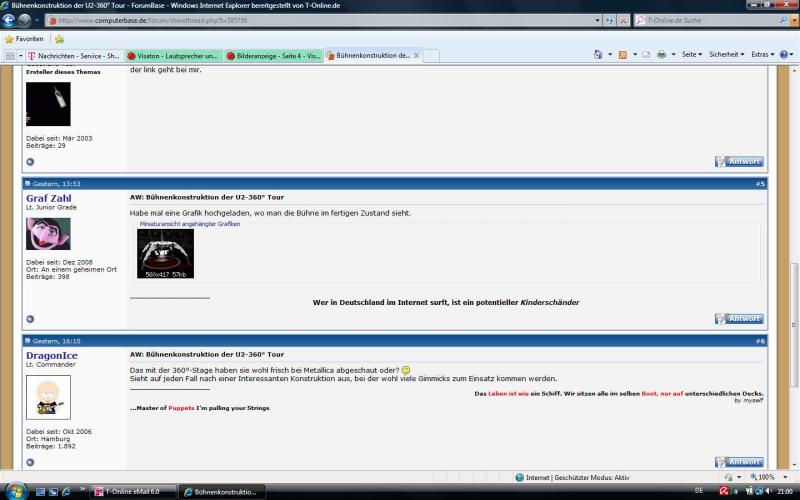Viewport: 800px width, 500px height.
Task: Open the Seite dropdown menu
Action: (691, 55)
